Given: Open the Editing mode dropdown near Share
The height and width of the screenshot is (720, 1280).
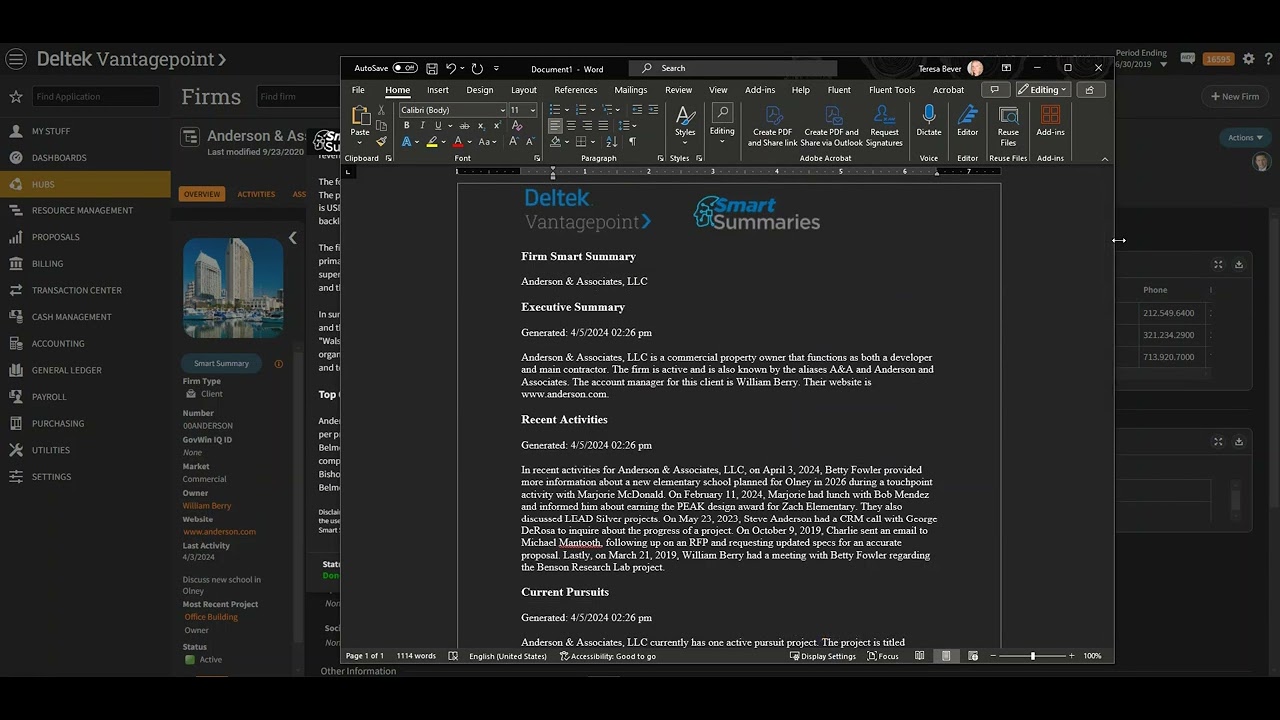Looking at the screenshot, I should pos(1043,90).
